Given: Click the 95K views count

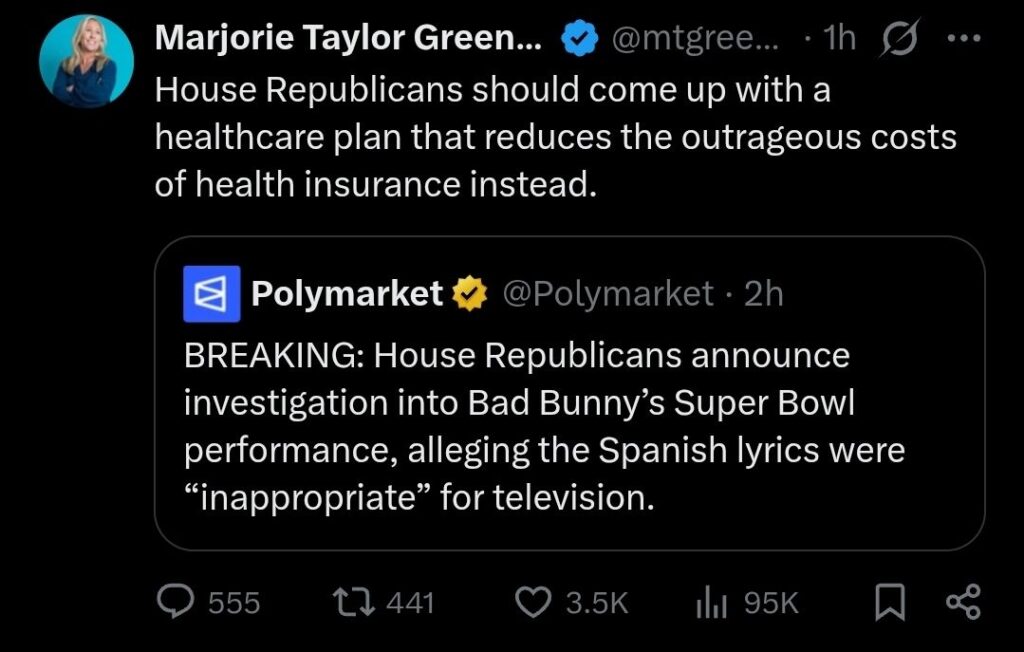Looking at the screenshot, I should [771, 602].
